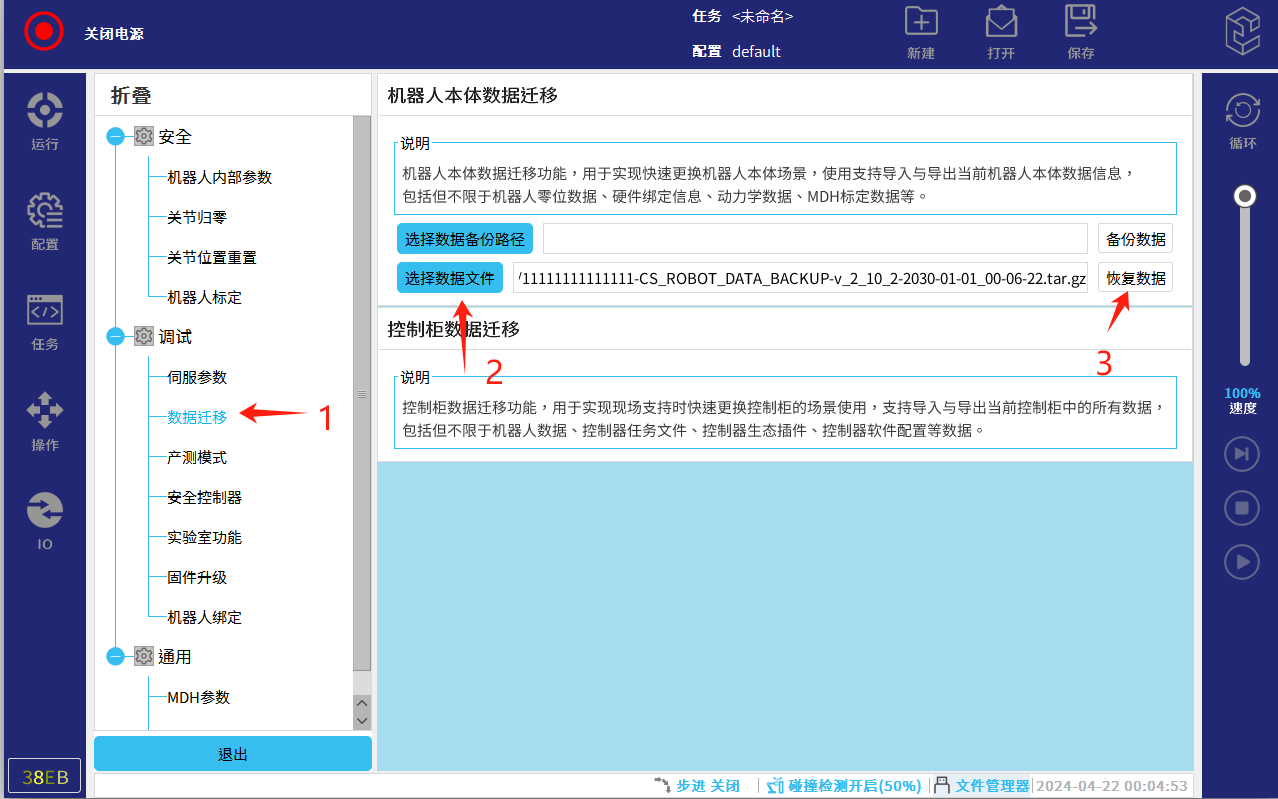Click the speed slider handle
Viewport: 1278px width, 799px height.
click(1245, 196)
